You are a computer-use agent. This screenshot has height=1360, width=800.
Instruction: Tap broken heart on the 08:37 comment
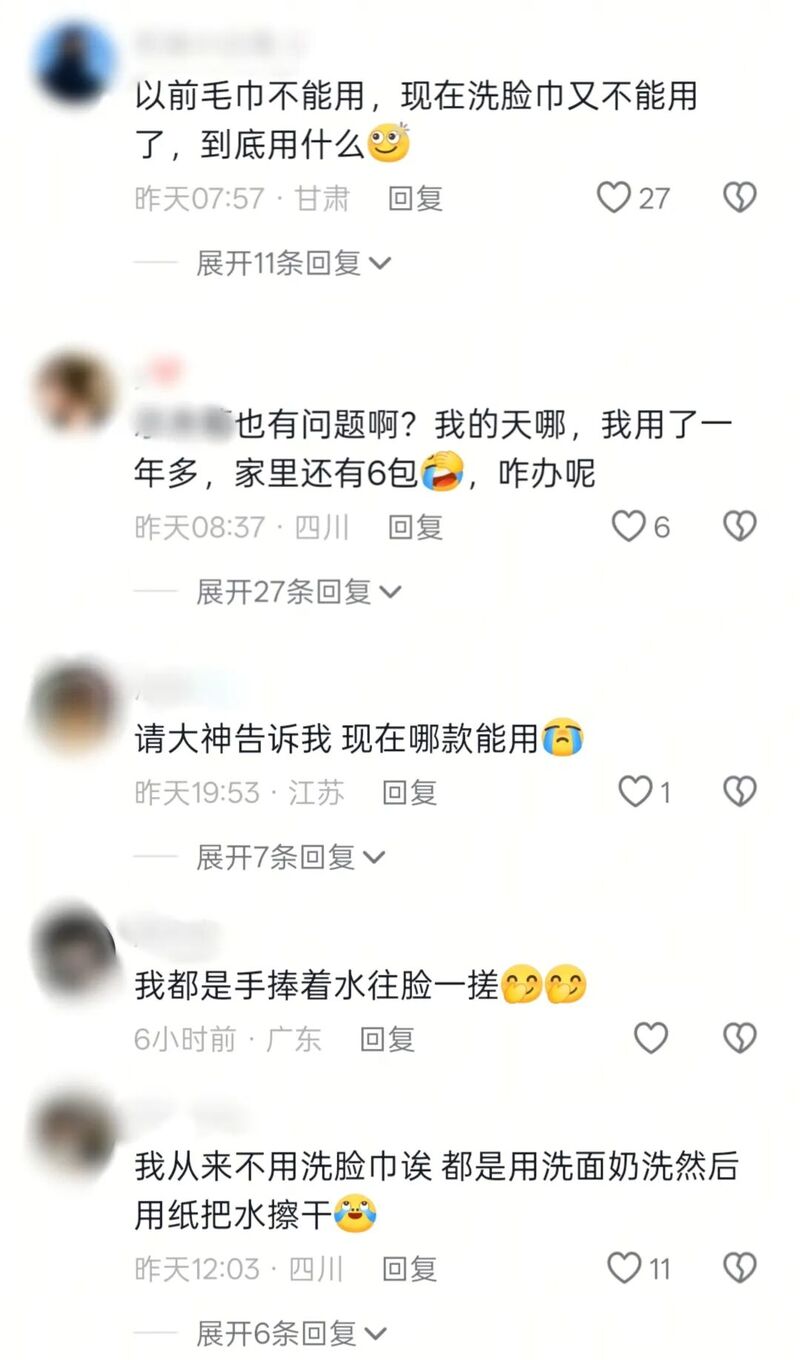(740, 526)
